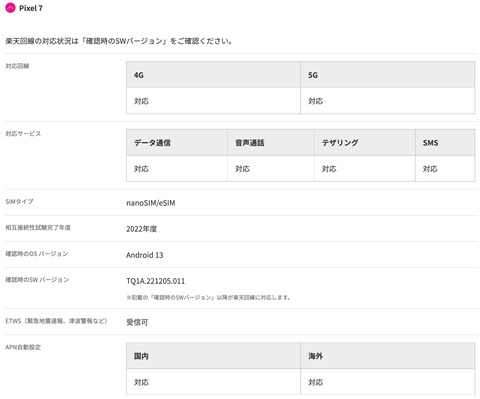
Task: Click 対応 value under データ通信
Action: point(141,169)
